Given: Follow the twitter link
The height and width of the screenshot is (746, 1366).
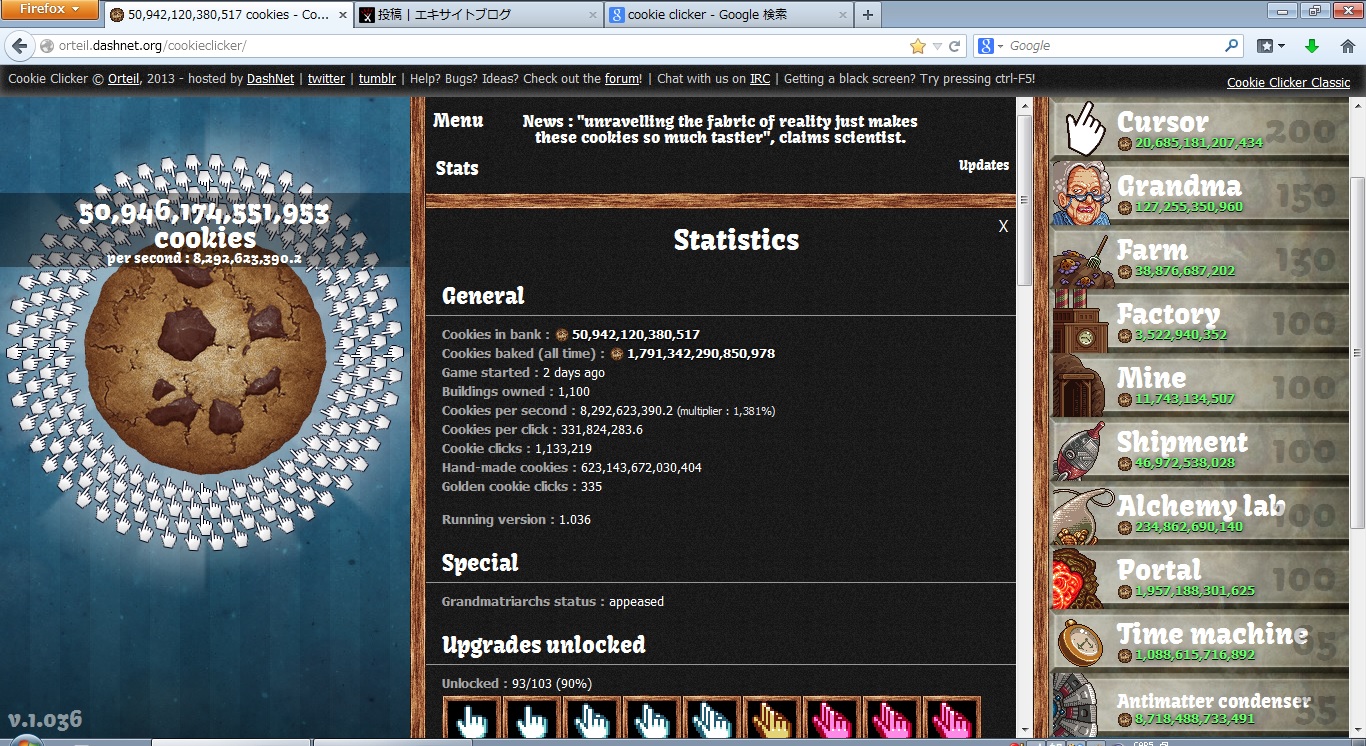Looking at the screenshot, I should pos(326,79).
